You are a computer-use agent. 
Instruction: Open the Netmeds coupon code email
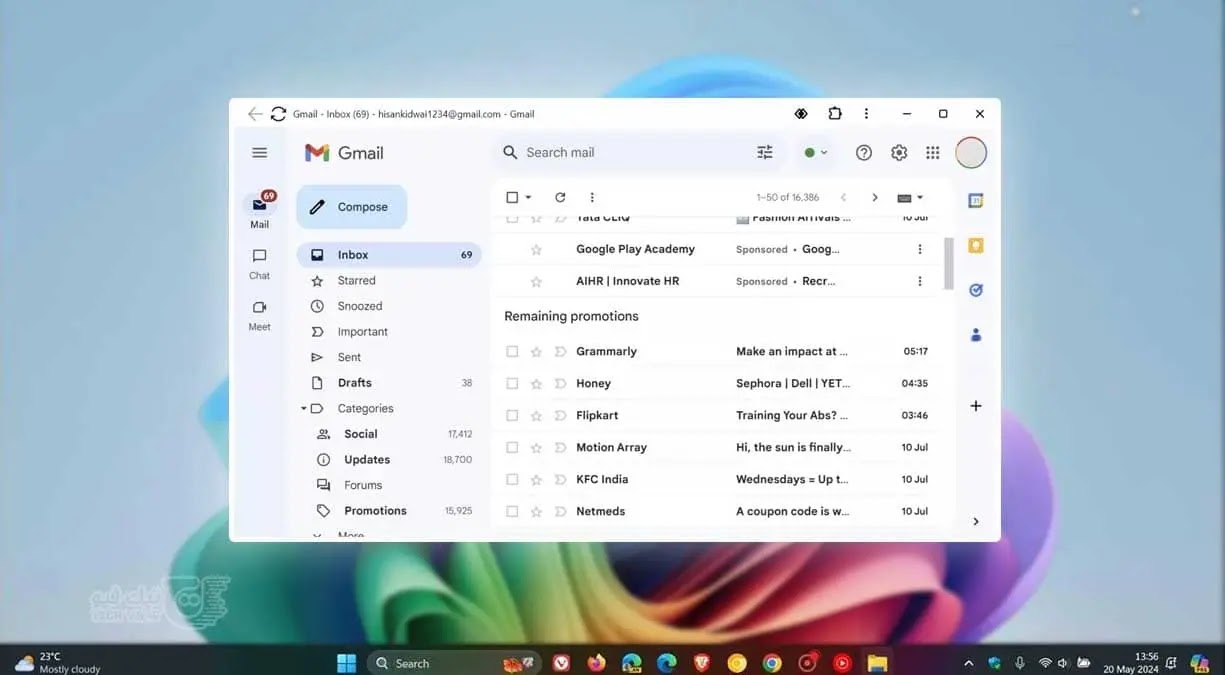[x=792, y=512]
